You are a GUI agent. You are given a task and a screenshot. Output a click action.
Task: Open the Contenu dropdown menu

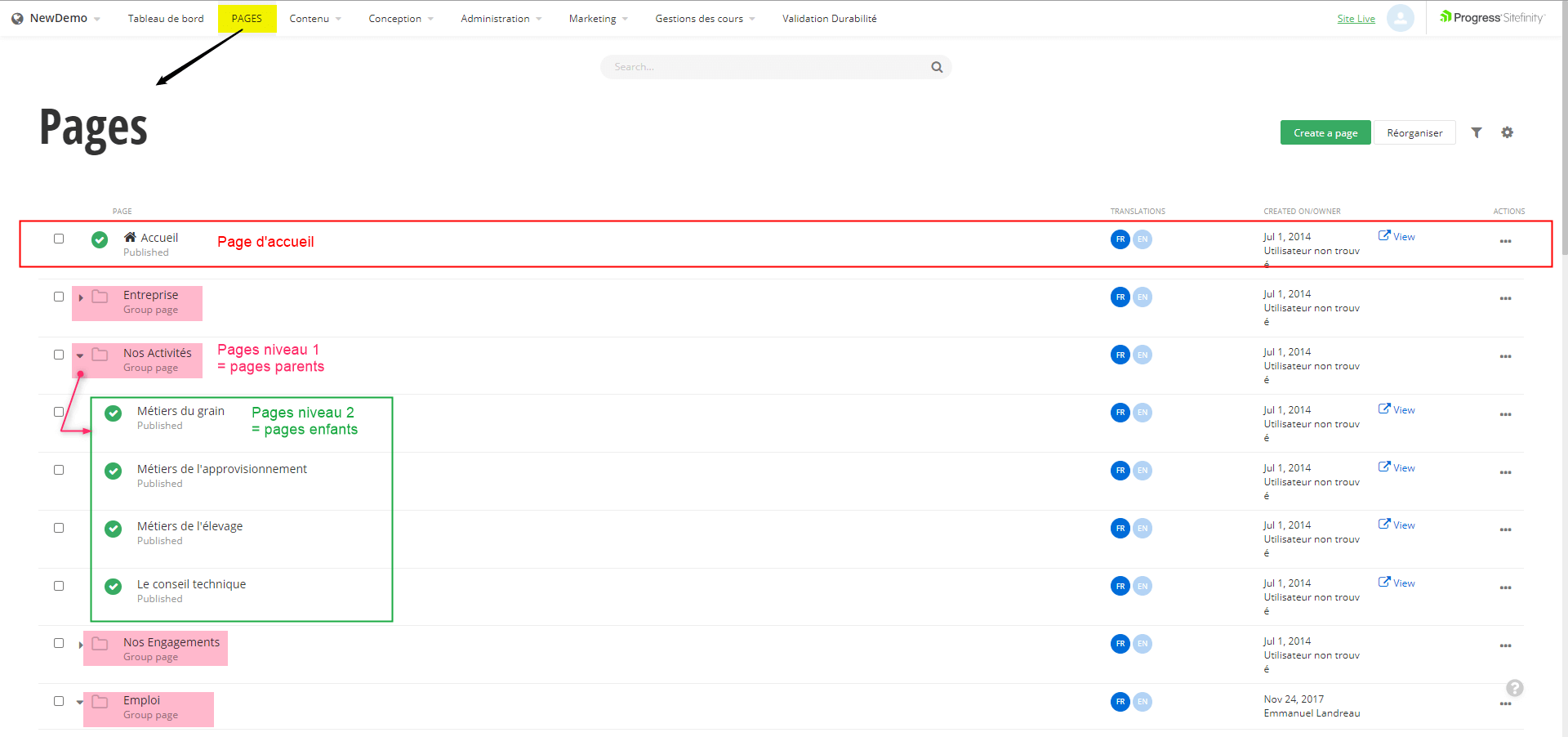point(314,19)
